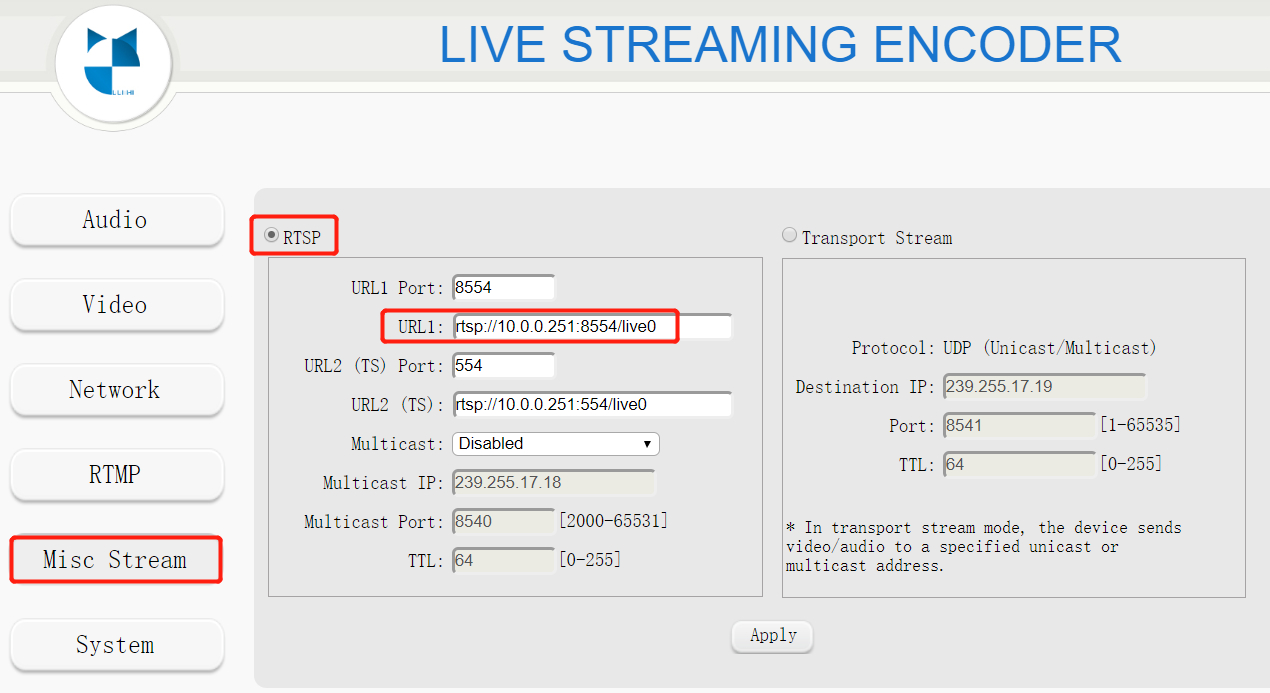Image resolution: width=1270 pixels, height=693 pixels.
Task: Select the Transport Stream radio button
Action: (x=790, y=236)
